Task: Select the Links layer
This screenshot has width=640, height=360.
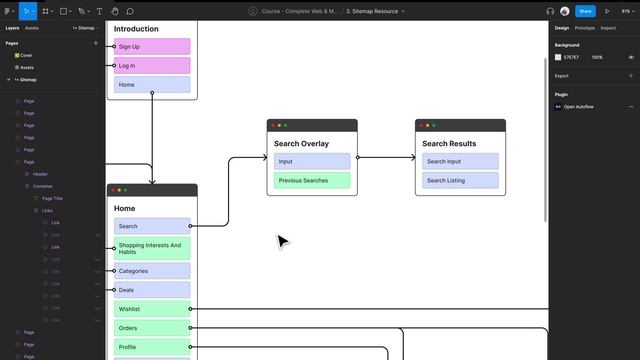Action: click(x=47, y=211)
